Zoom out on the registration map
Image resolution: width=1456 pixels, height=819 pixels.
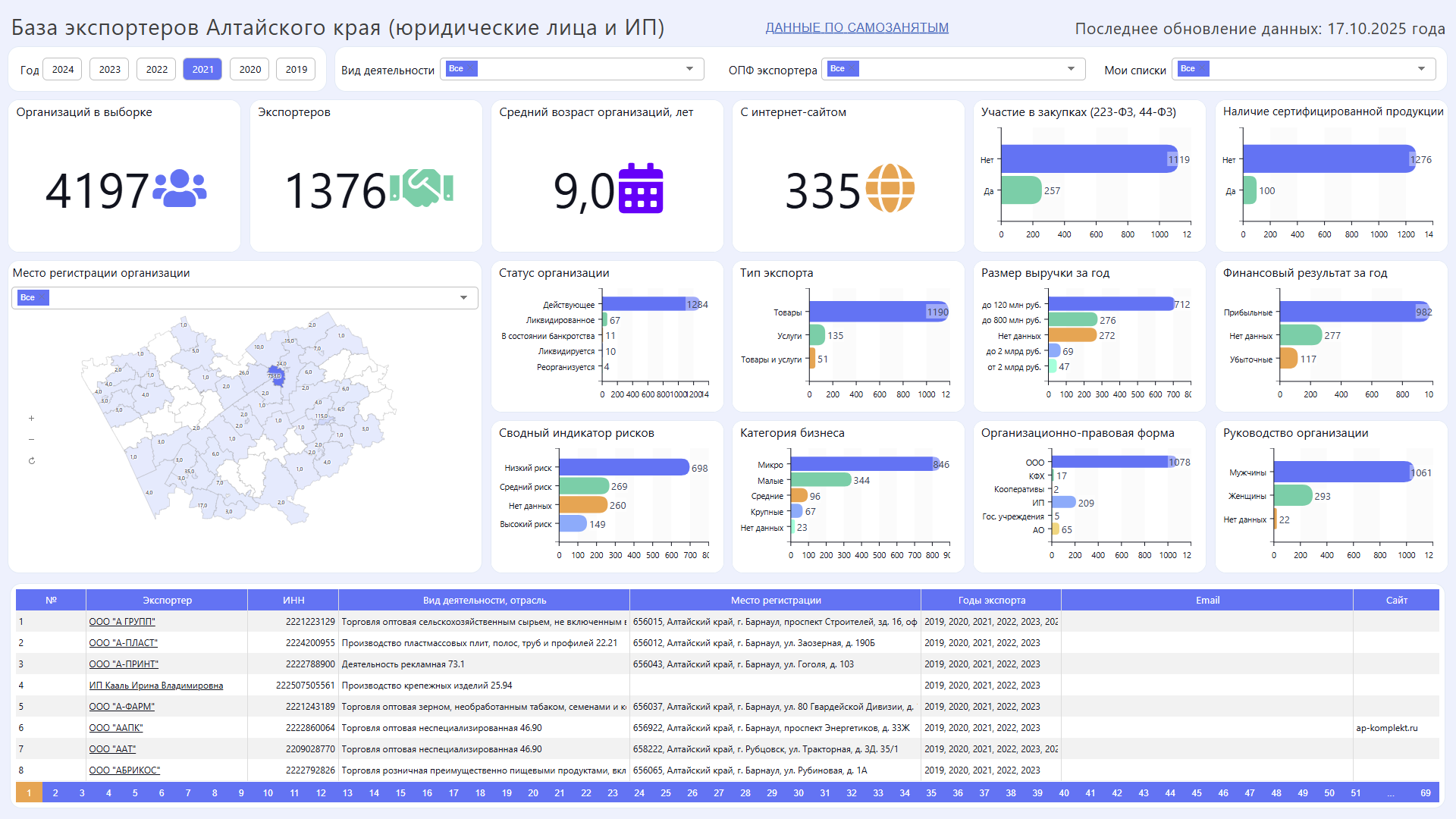click(x=31, y=440)
